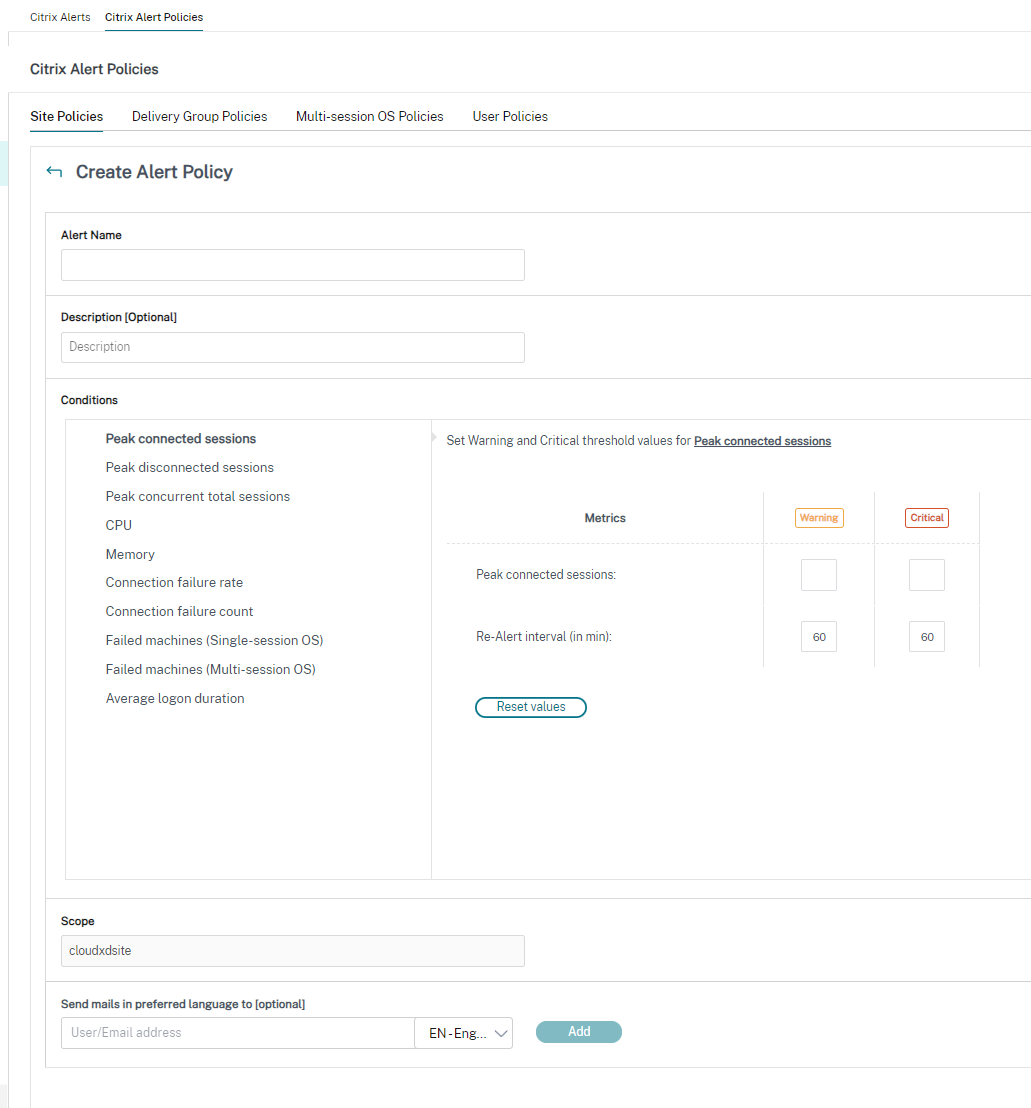
Task: Click the User/Email address field
Action: 238,1033
